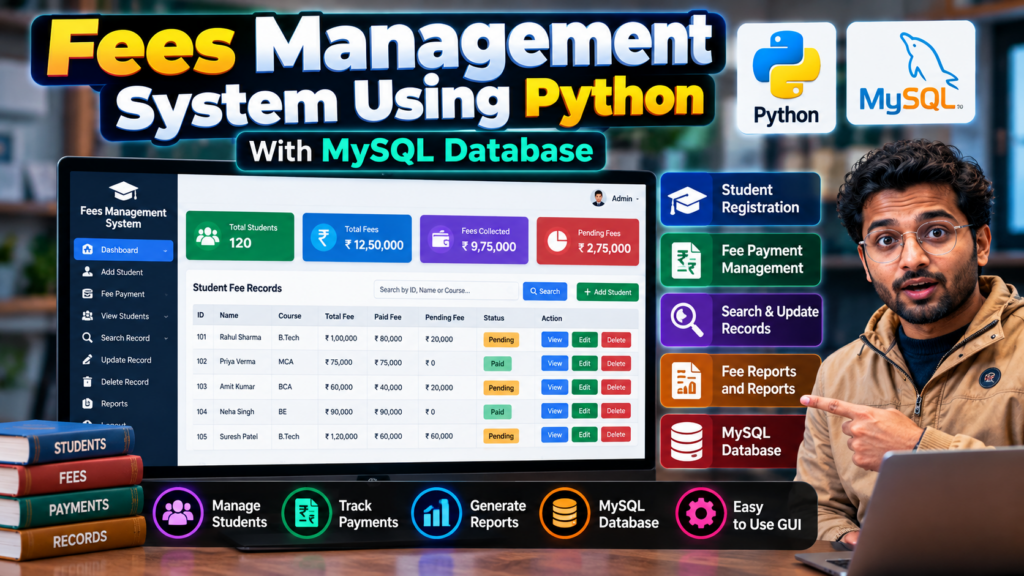
Task: Click the MCA course cell
Action: 285,362
